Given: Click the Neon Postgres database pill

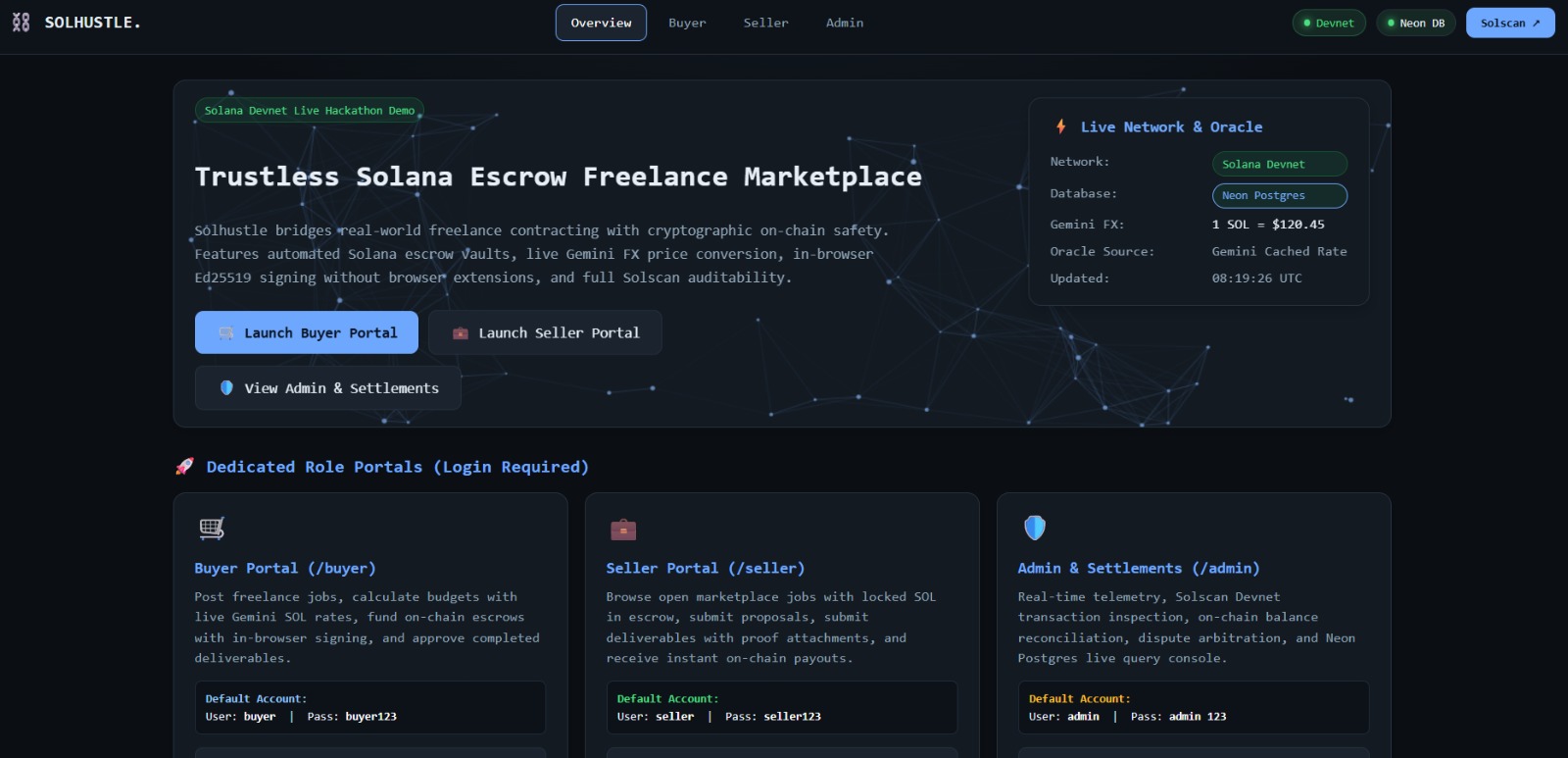Looking at the screenshot, I should [x=1280, y=195].
